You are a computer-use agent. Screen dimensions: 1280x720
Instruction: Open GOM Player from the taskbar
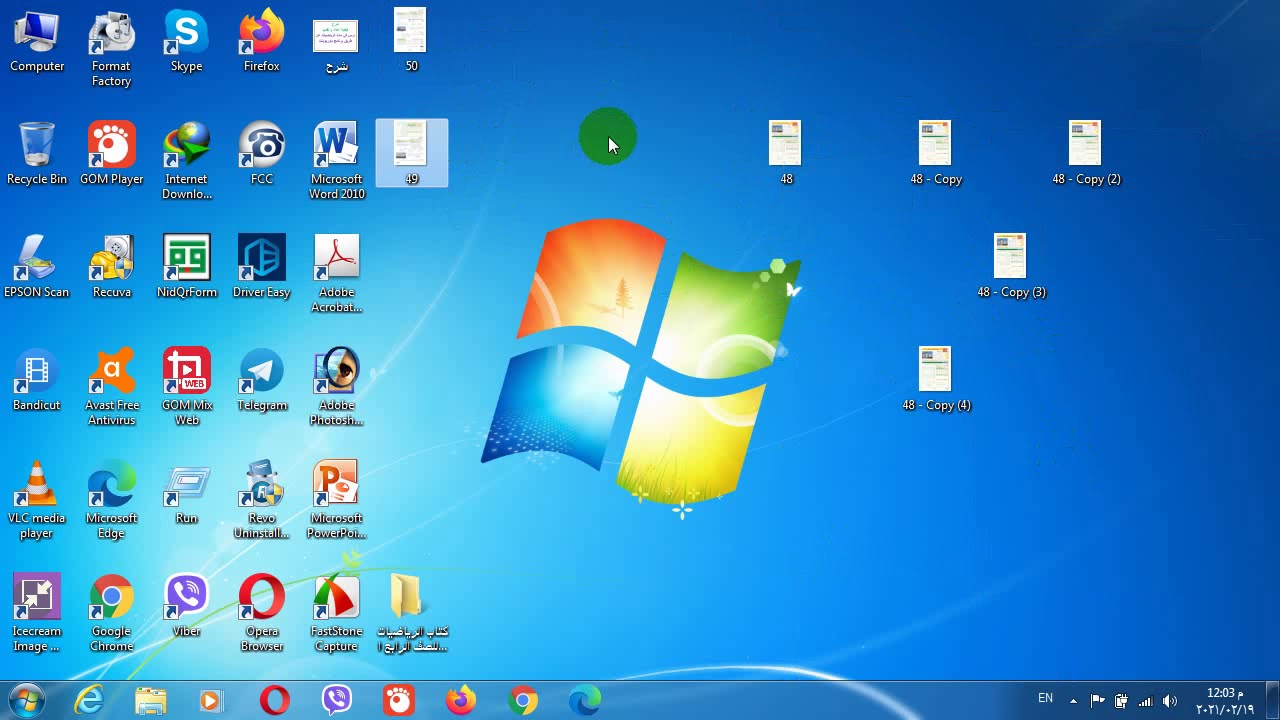399,700
